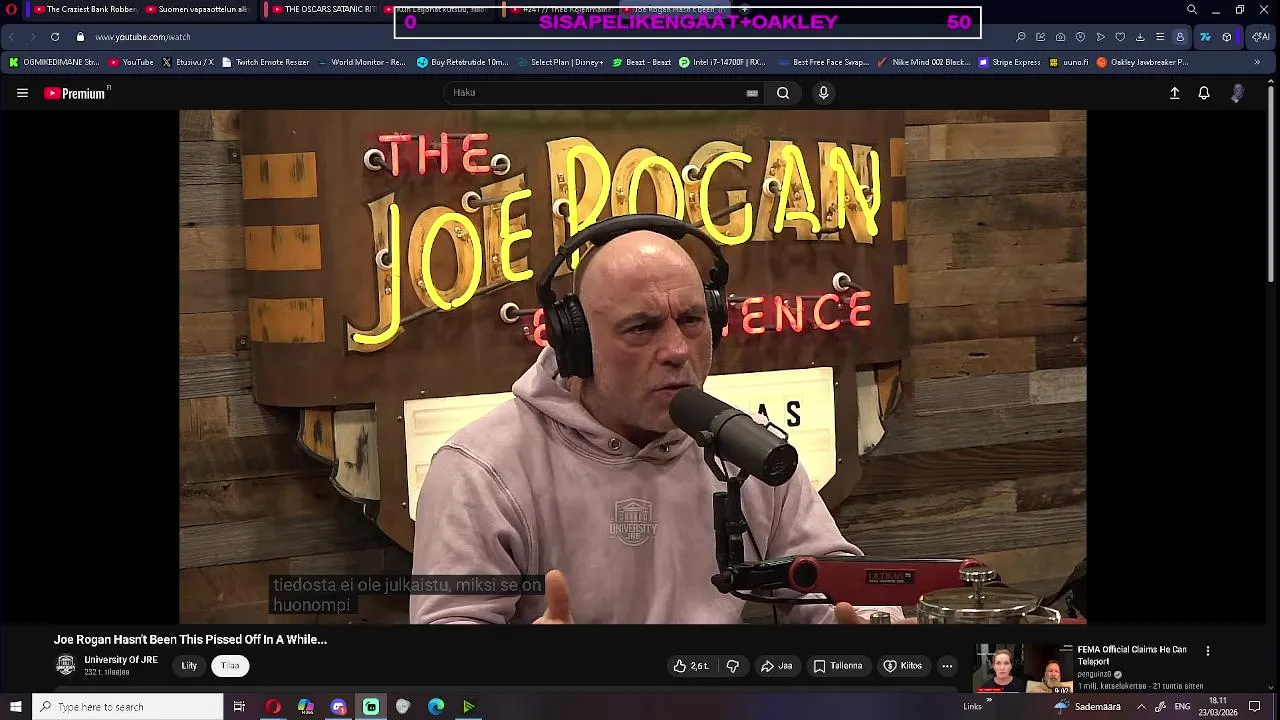
Task: Open Opera AI assistant button
Action: [1260, 37]
